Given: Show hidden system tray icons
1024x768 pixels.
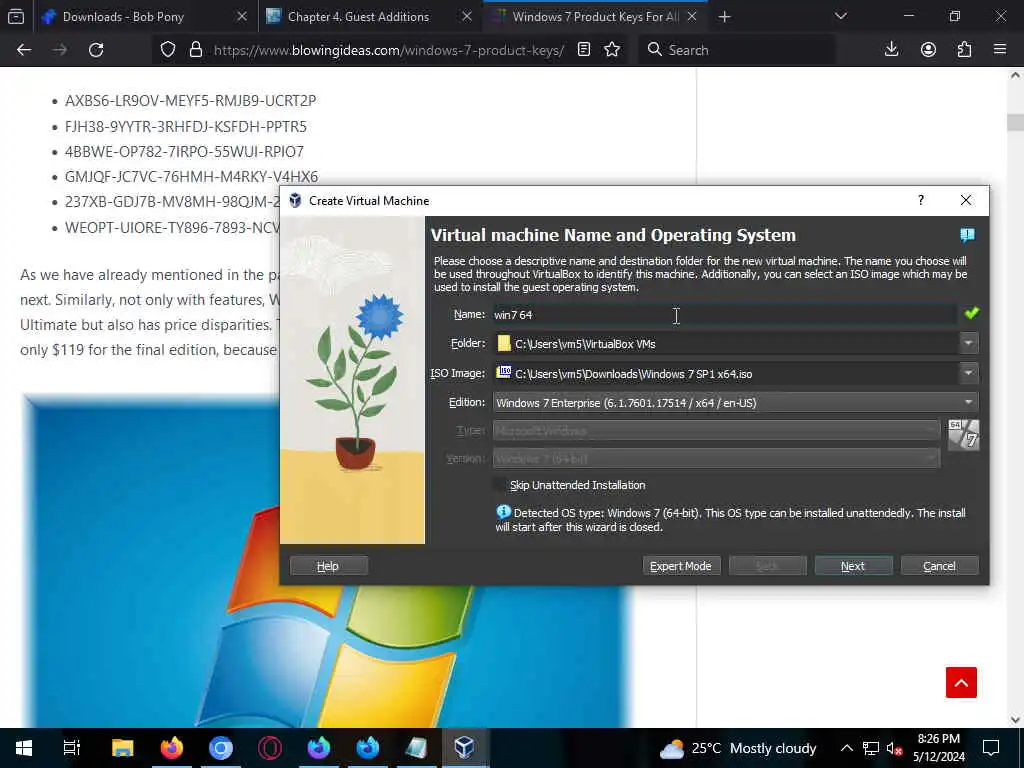Looking at the screenshot, I should (846, 748).
